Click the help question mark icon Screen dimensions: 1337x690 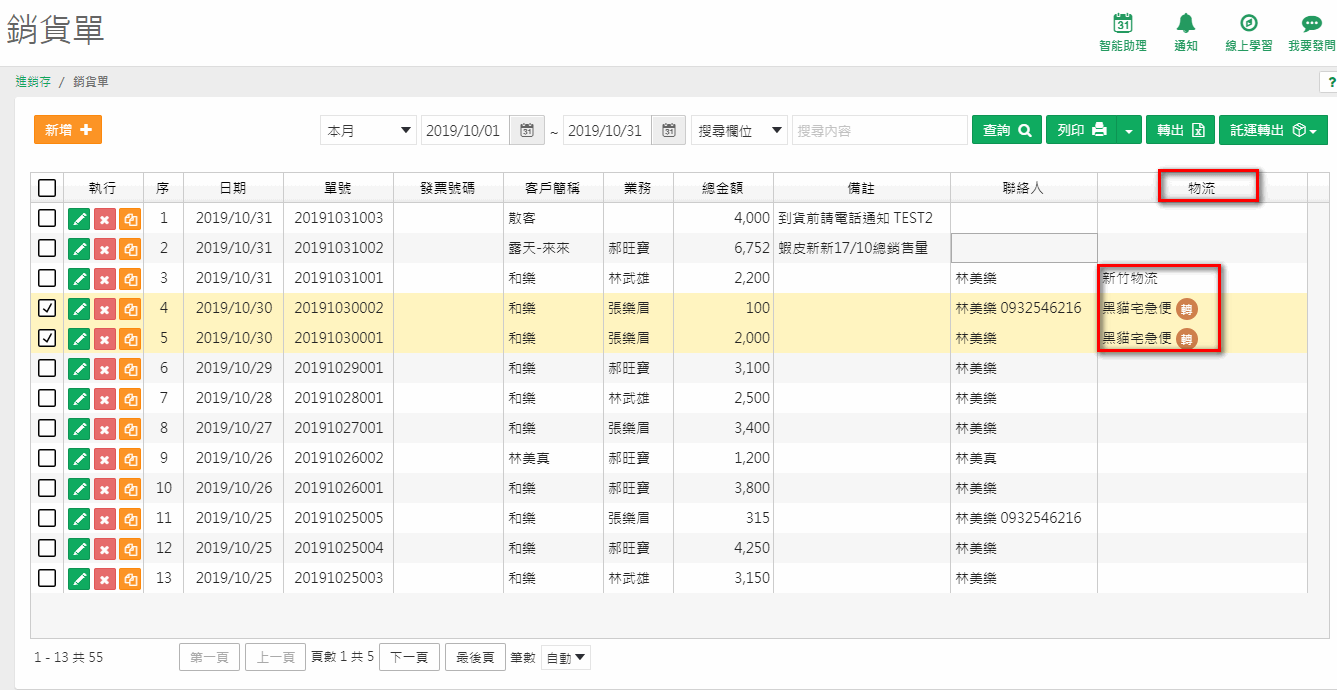click(x=1331, y=82)
